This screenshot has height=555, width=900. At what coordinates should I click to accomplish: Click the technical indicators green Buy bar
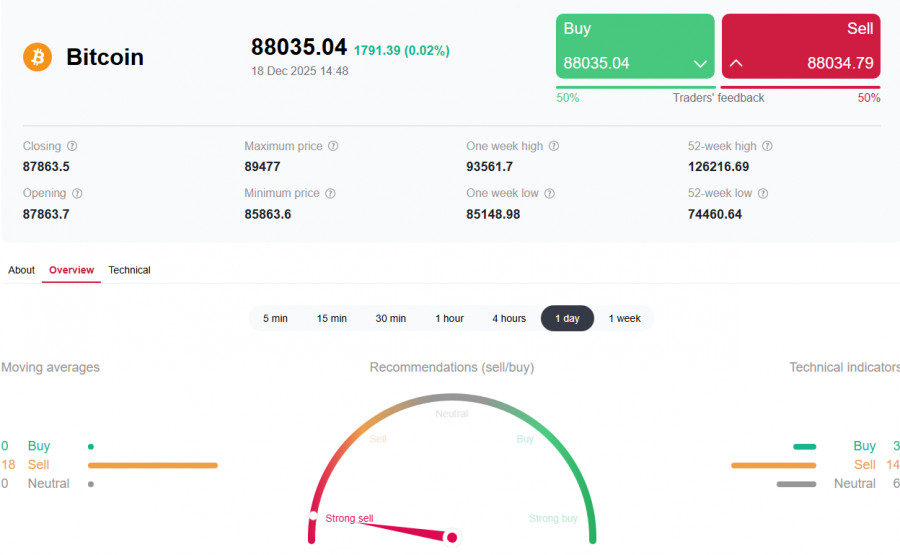pos(805,447)
